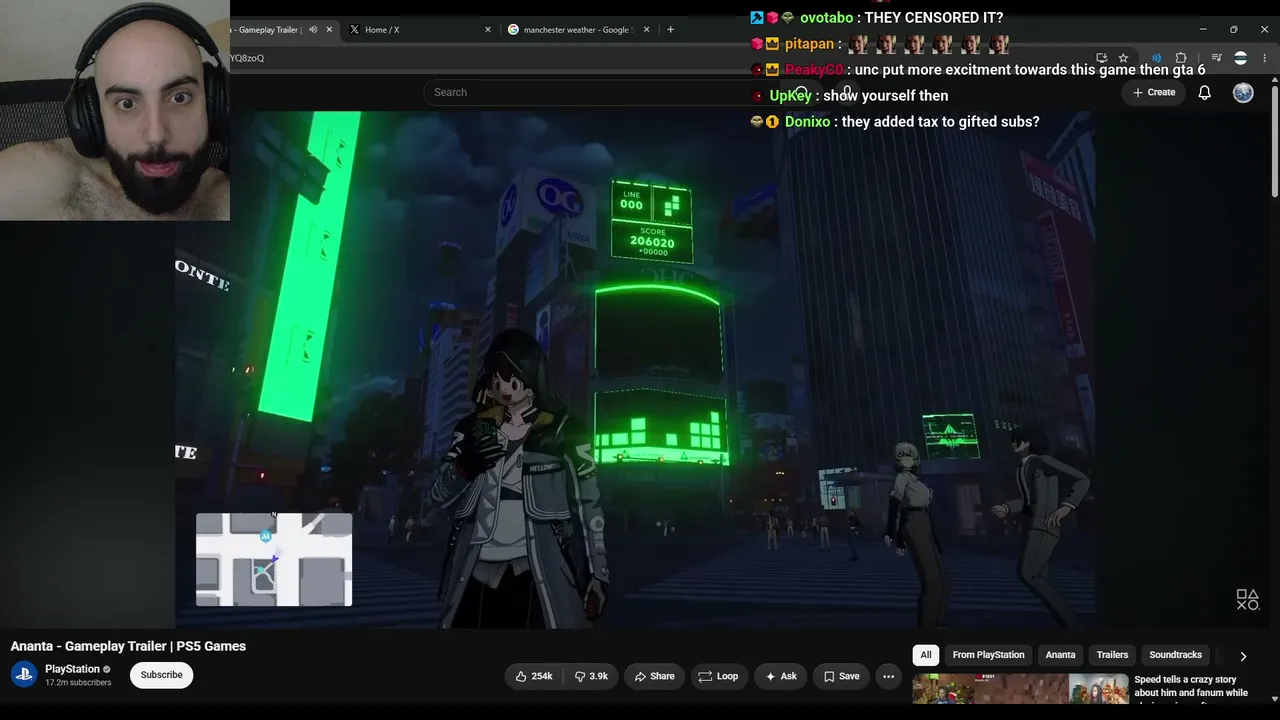Open the Chrome profile icon
This screenshot has width=1280, height=720.
pos(1241,58)
